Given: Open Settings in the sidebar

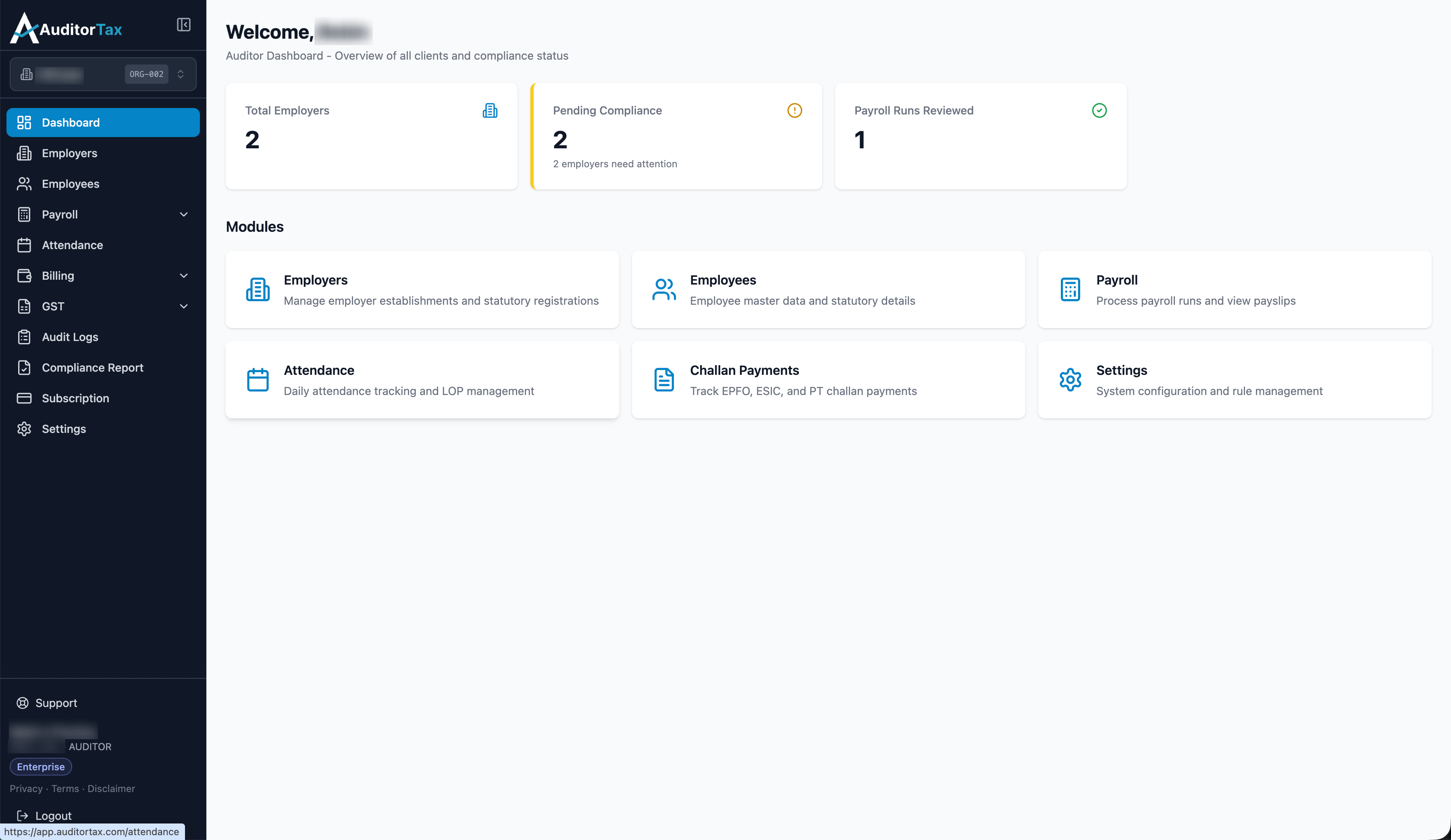Looking at the screenshot, I should (x=103, y=428).
